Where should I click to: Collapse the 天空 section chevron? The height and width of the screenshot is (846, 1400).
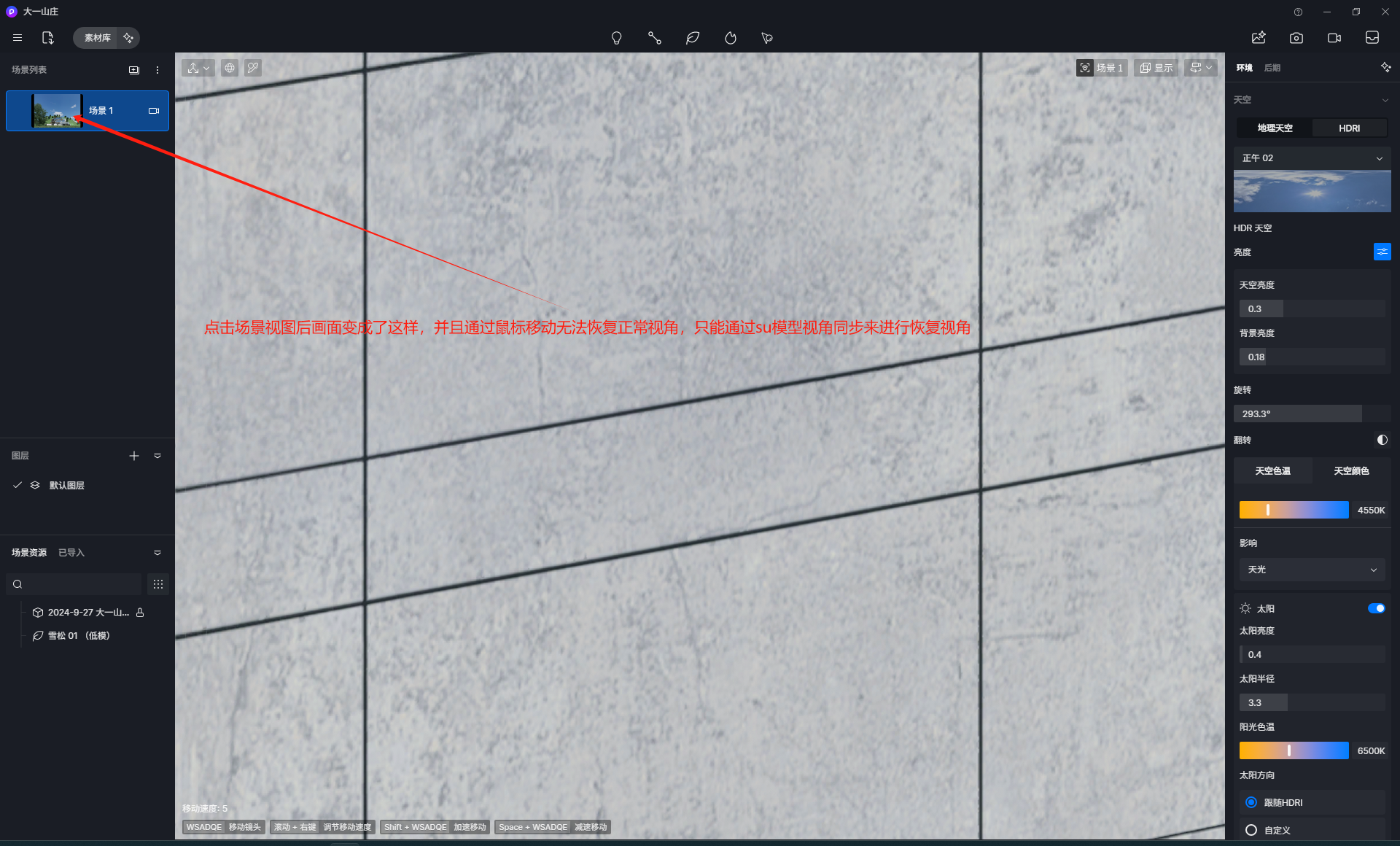pyautogui.click(x=1385, y=100)
